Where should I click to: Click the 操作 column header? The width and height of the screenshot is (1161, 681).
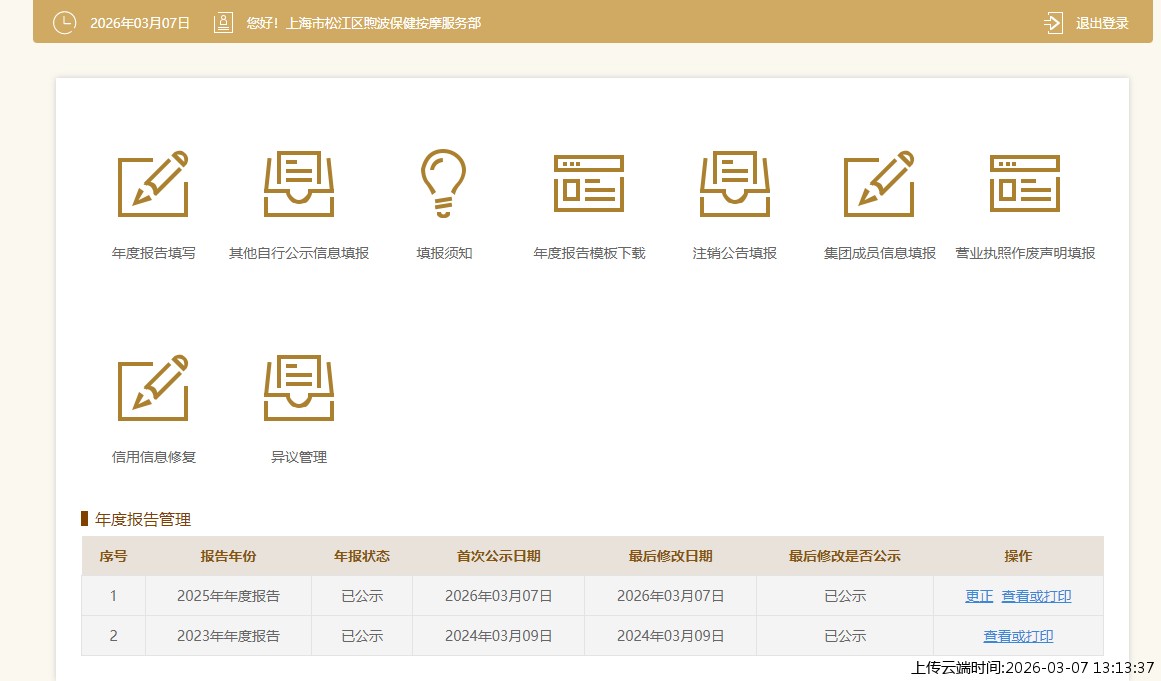click(x=1018, y=556)
